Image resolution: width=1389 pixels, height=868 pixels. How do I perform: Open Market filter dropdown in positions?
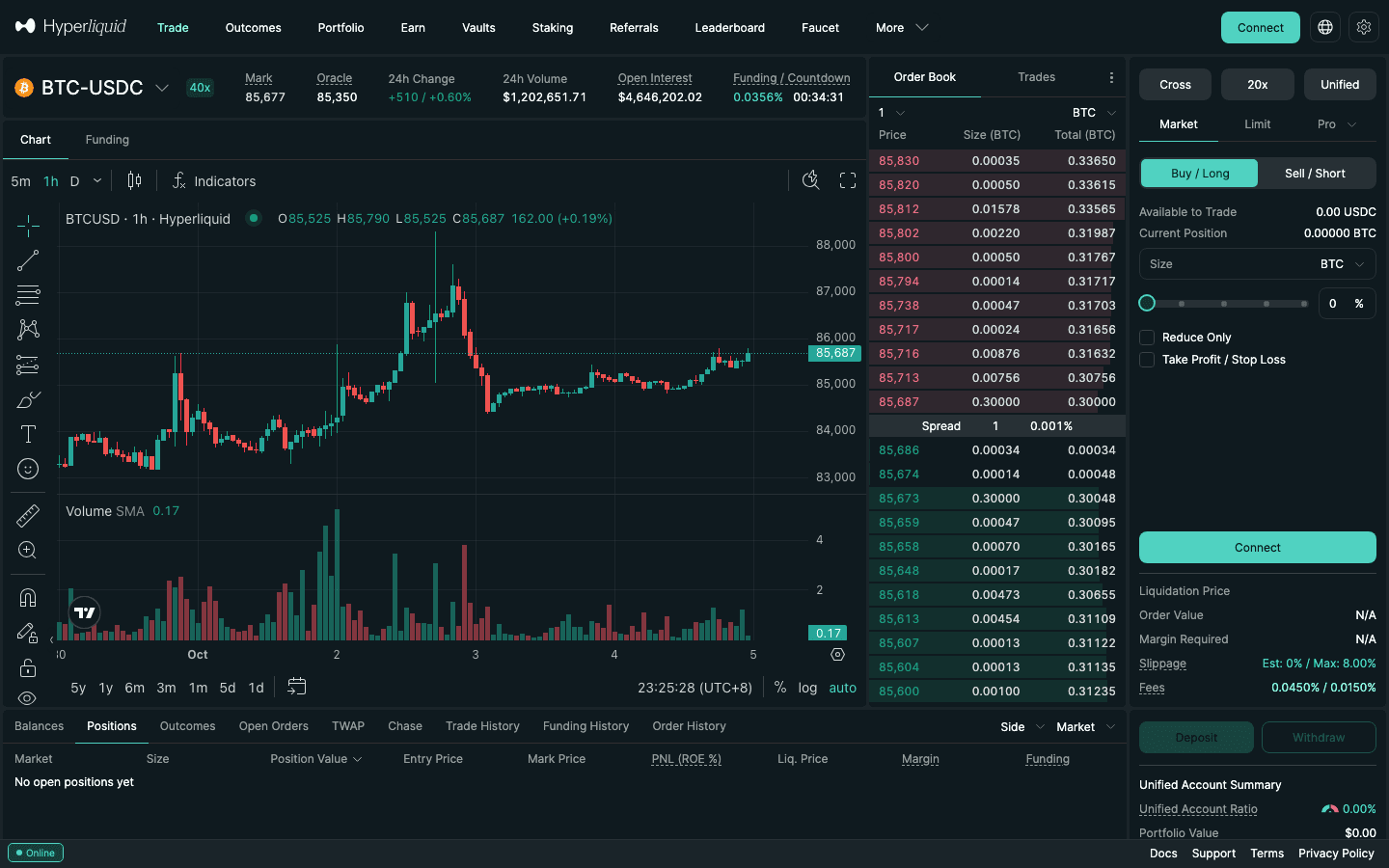(1085, 727)
